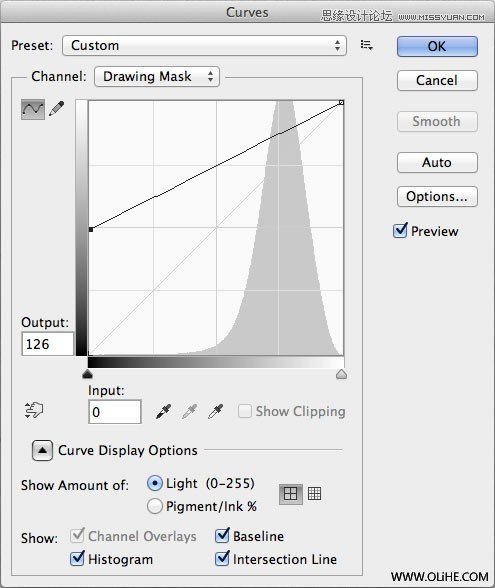Select the curve point edit tool
The height and width of the screenshot is (588, 495).
(33, 110)
